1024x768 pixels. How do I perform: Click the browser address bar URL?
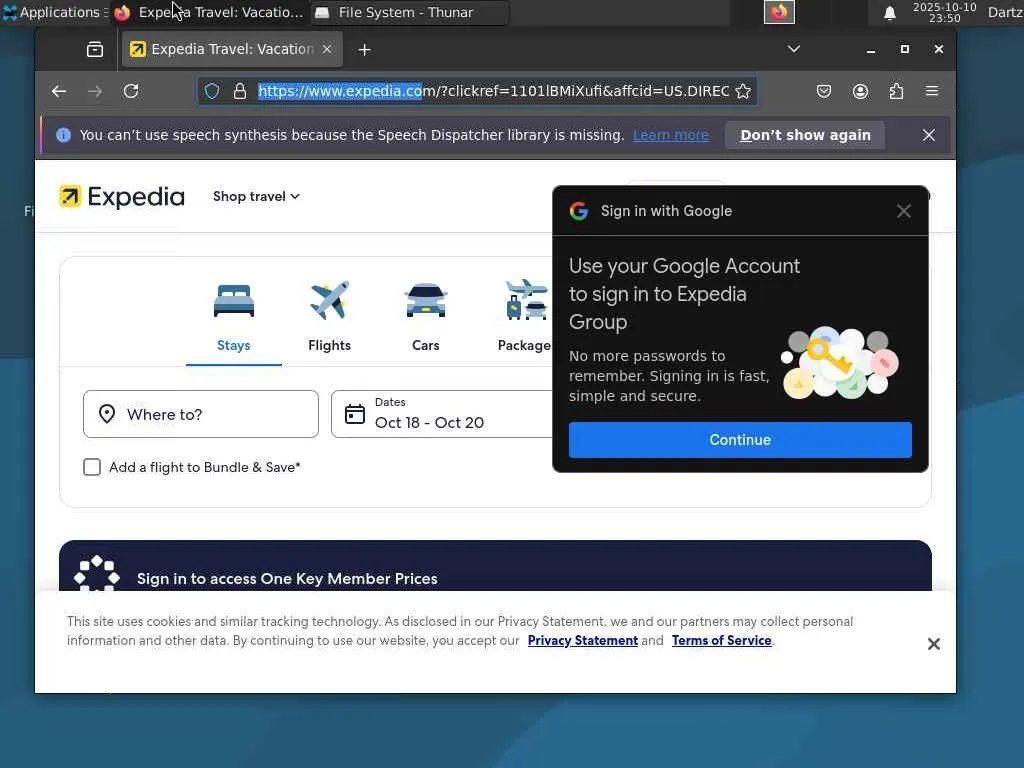pyautogui.click(x=493, y=91)
